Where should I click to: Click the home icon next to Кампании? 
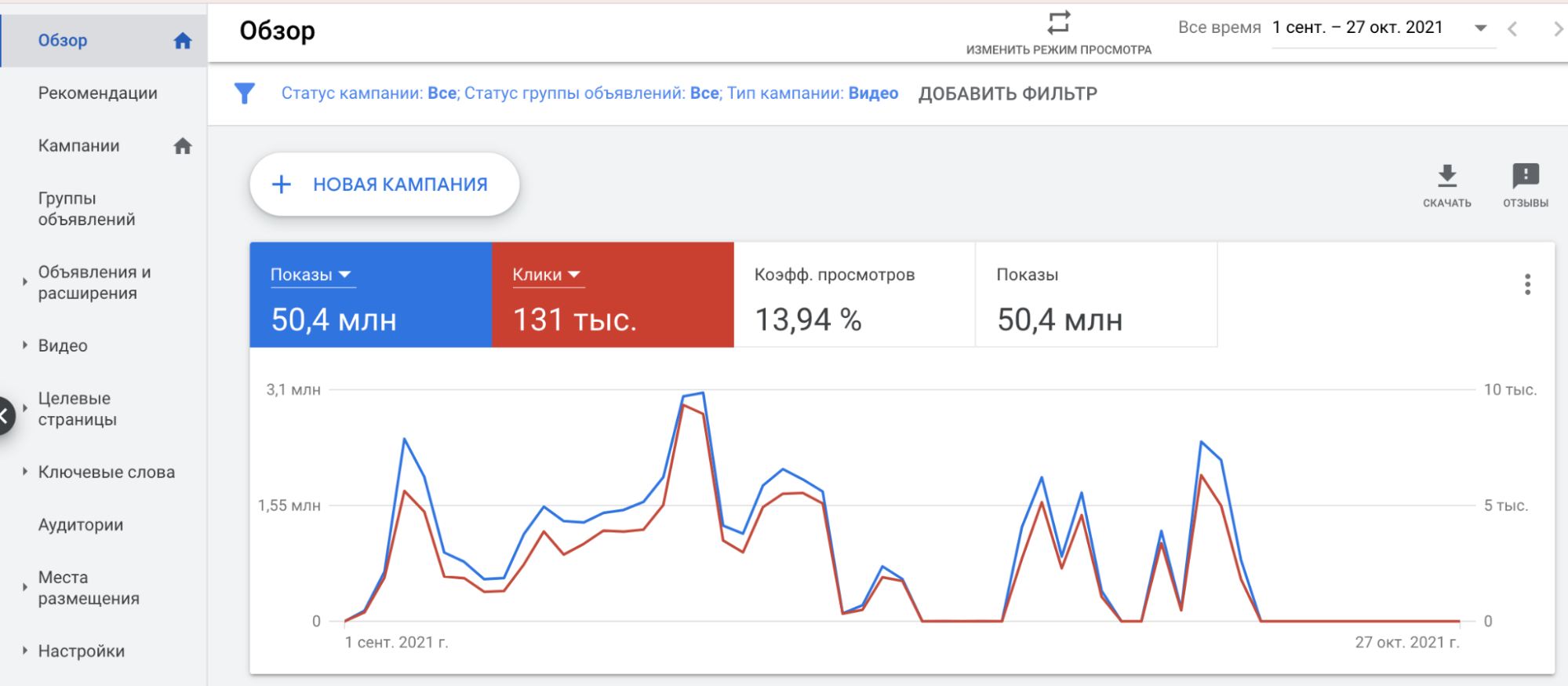pyautogui.click(x=183, y=145)
